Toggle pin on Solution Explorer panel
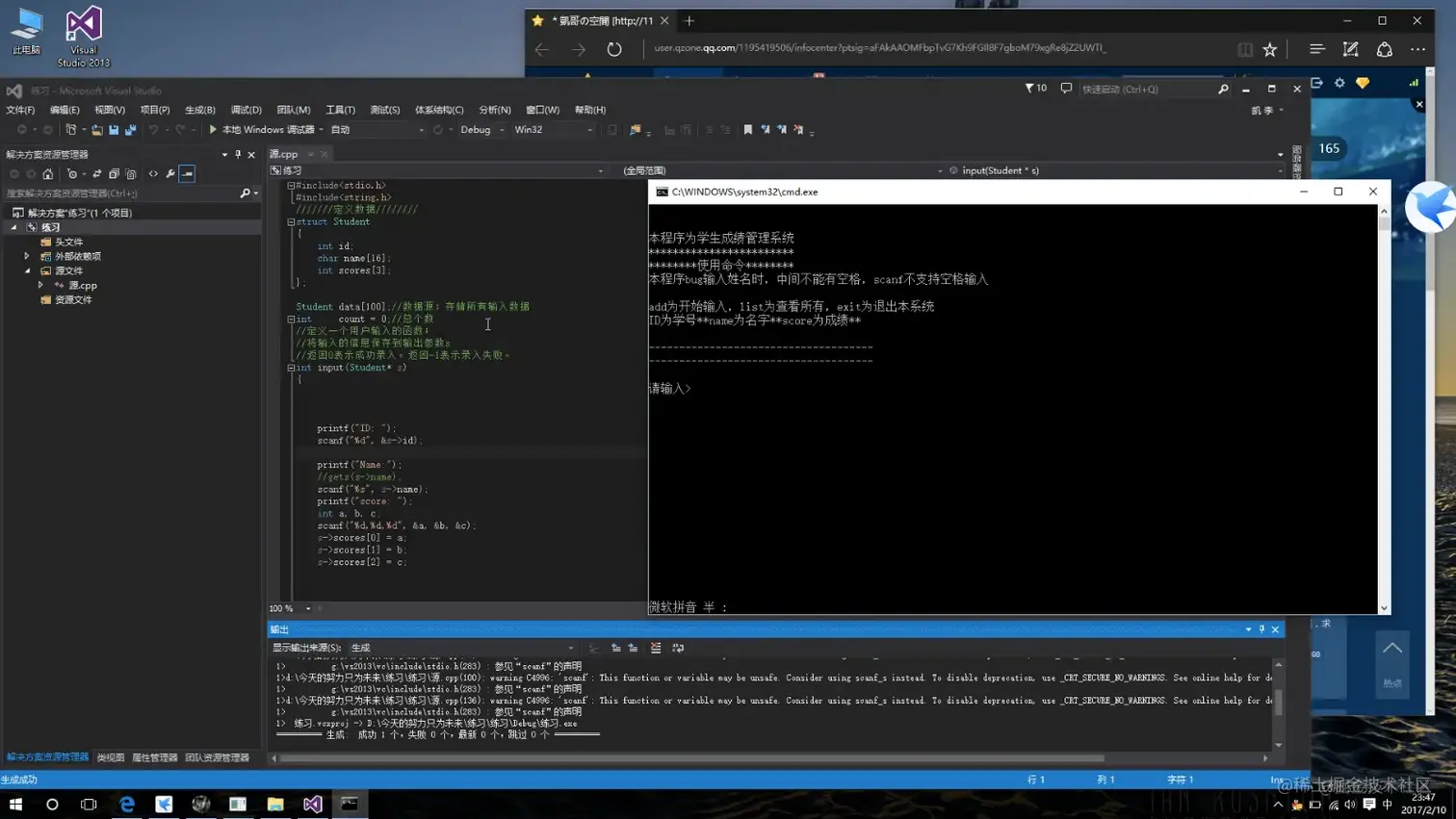Screen dimensions: 1456x819 (238, 154)
